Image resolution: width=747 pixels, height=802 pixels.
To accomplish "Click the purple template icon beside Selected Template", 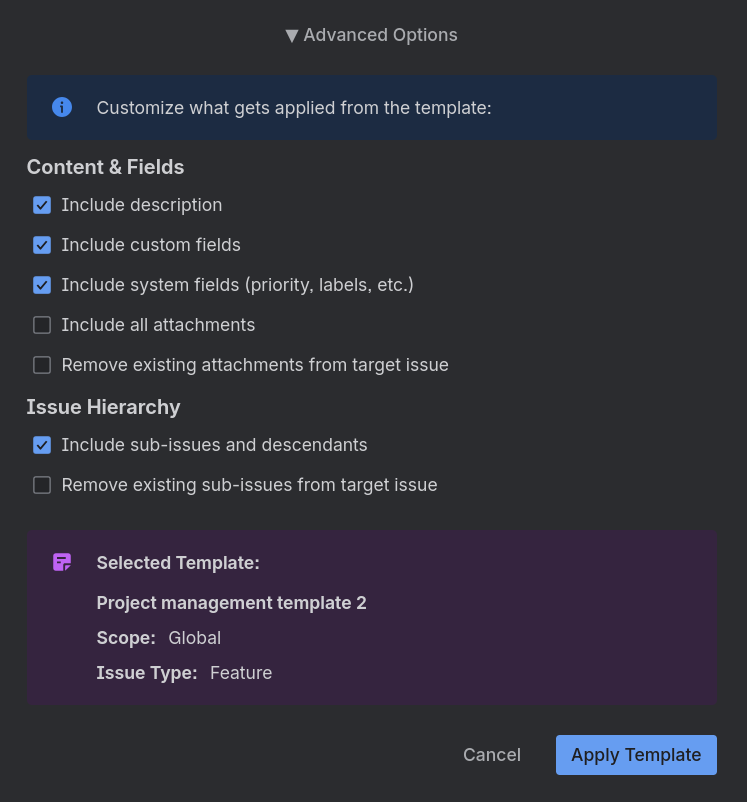I will [x=61, y=562].
